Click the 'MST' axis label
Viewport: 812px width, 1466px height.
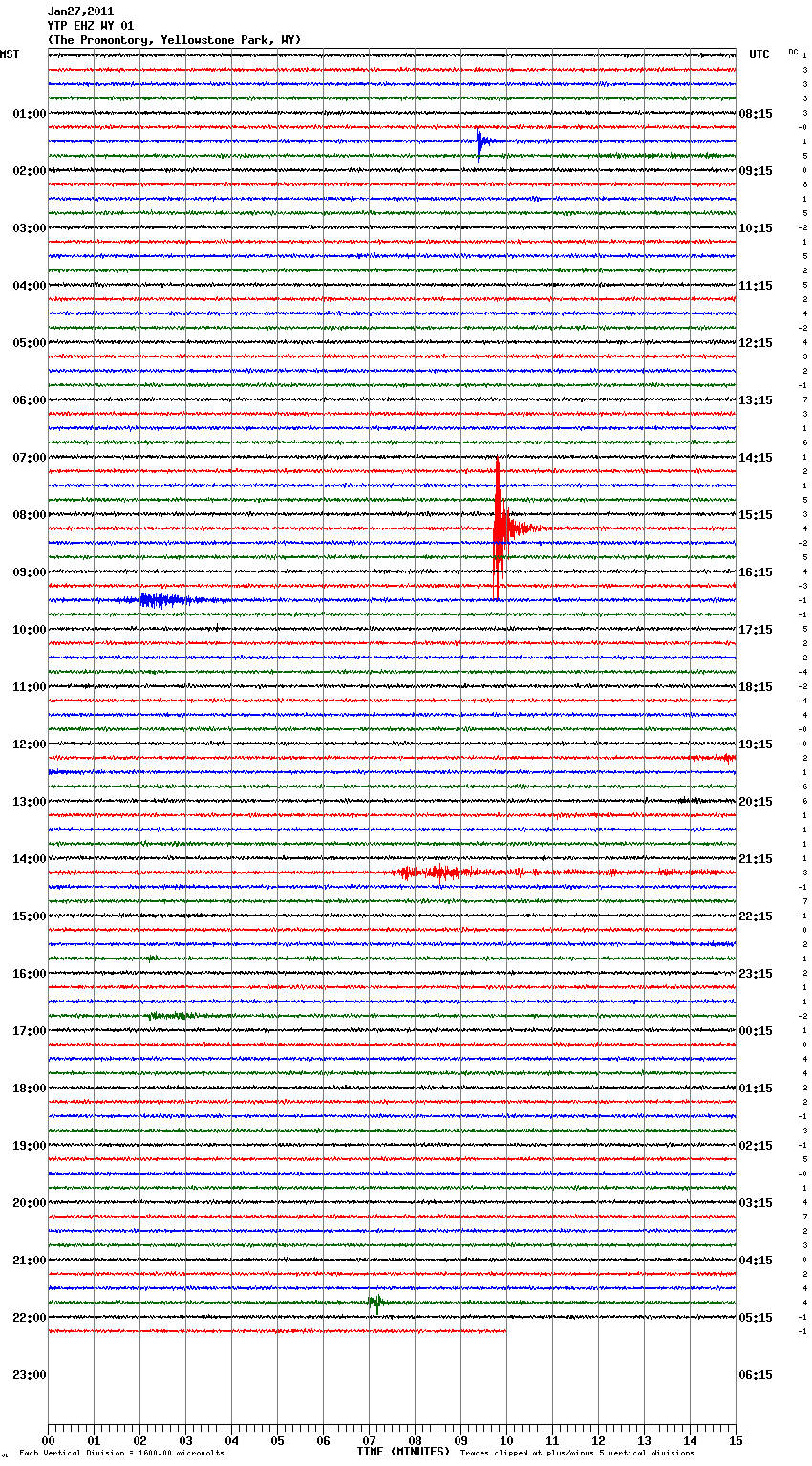[10, 54]
